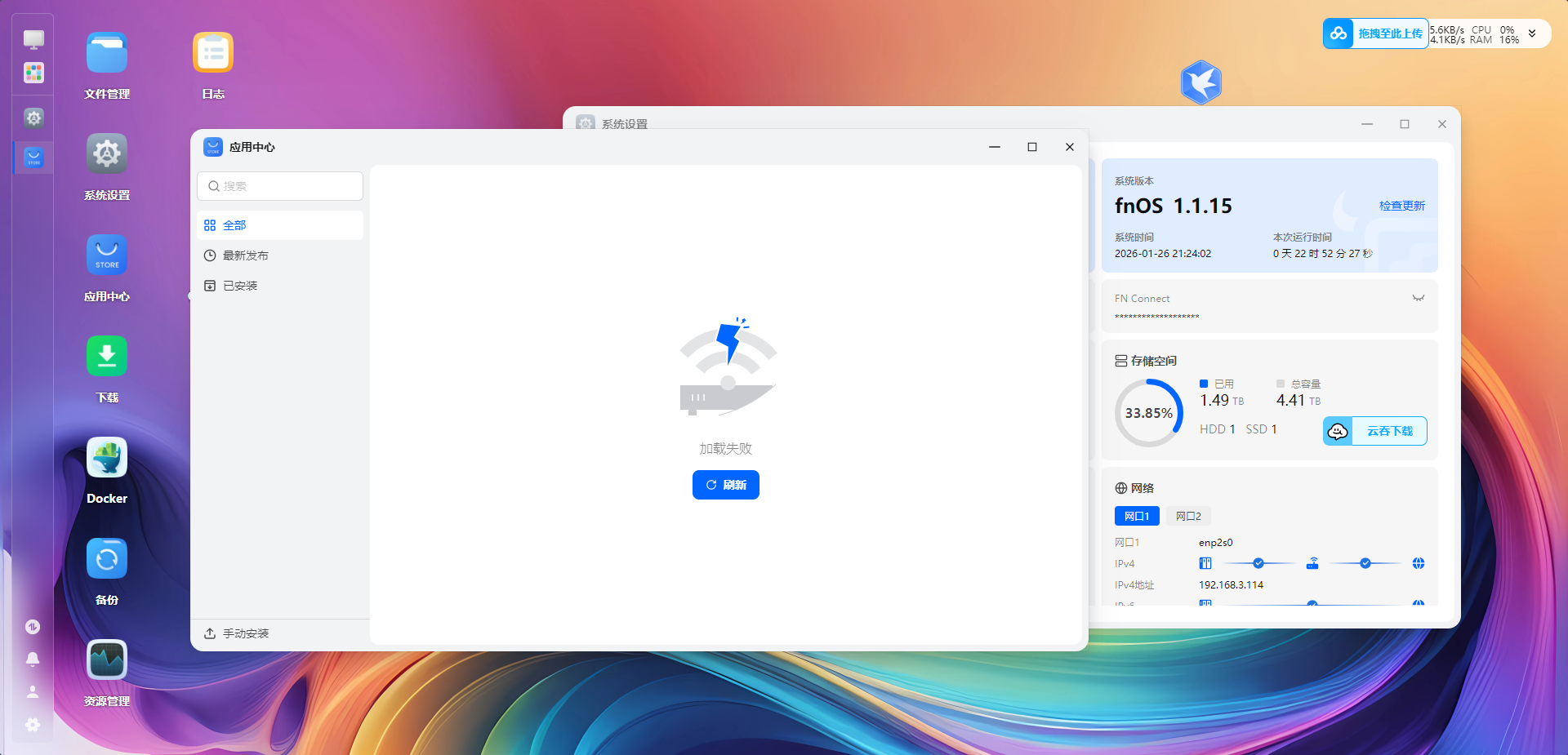
Task: Select the 全部 category in 应用中心
Action: click(x=280, y=225)
